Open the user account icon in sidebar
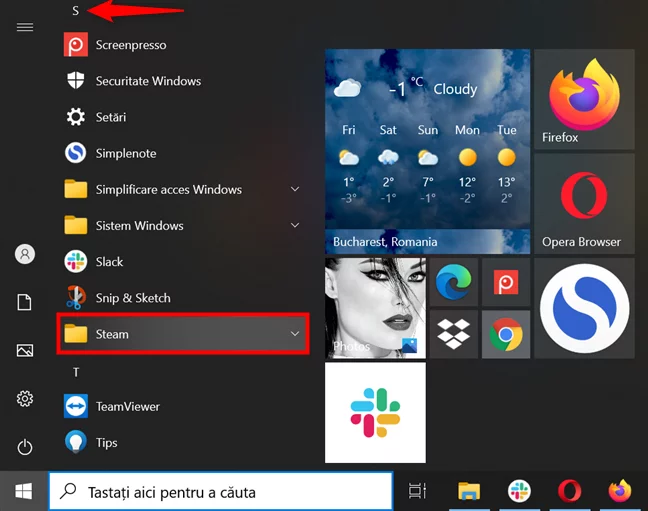 (x=25, y=254)
